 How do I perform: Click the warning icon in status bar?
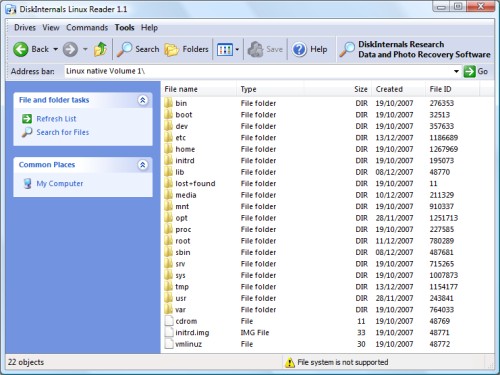pyautogui.click(x=290, y=362)
